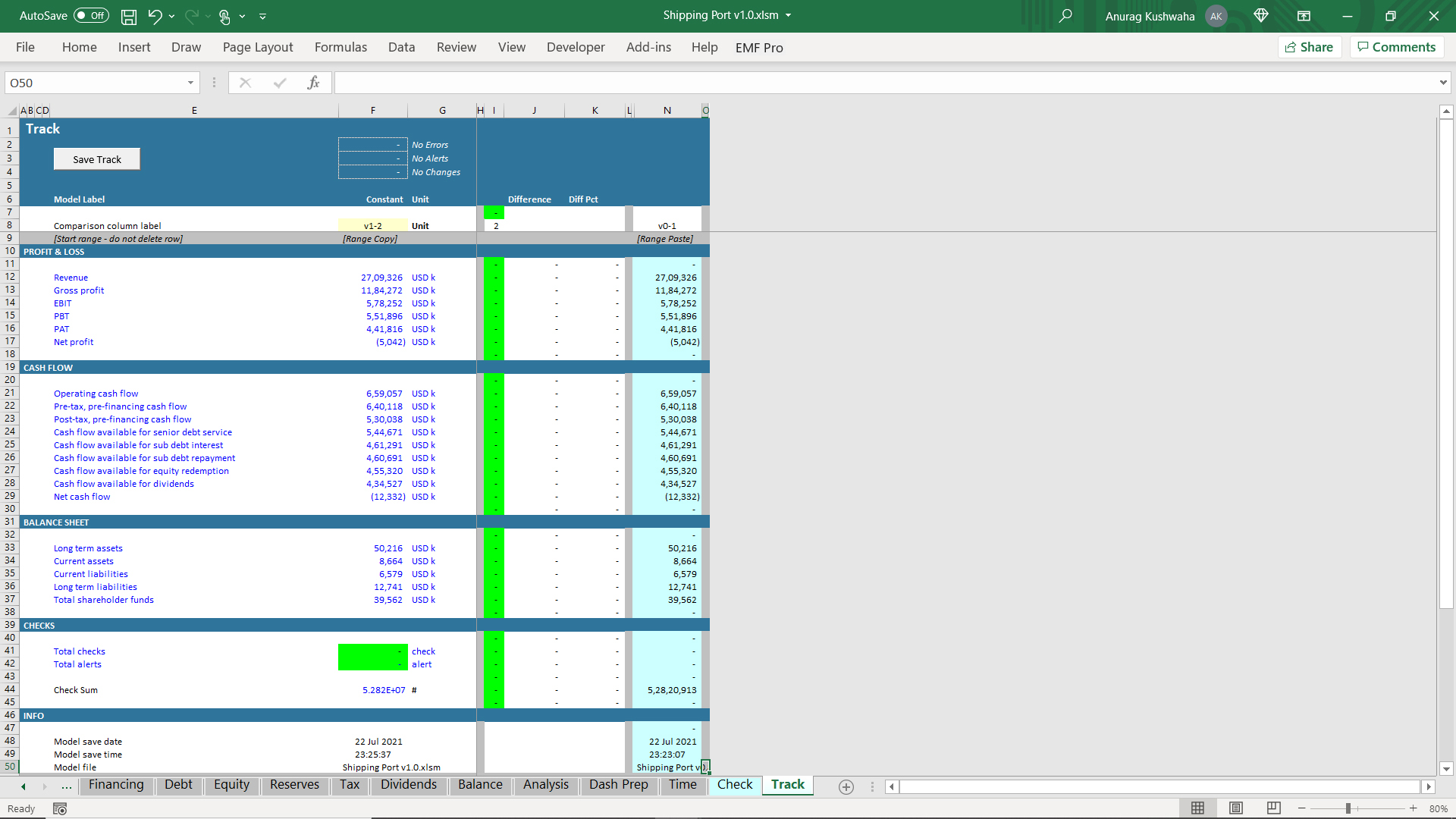Click the Insert Function fx icon
The image size is (1456, 819).
click(x=313, y=83)
